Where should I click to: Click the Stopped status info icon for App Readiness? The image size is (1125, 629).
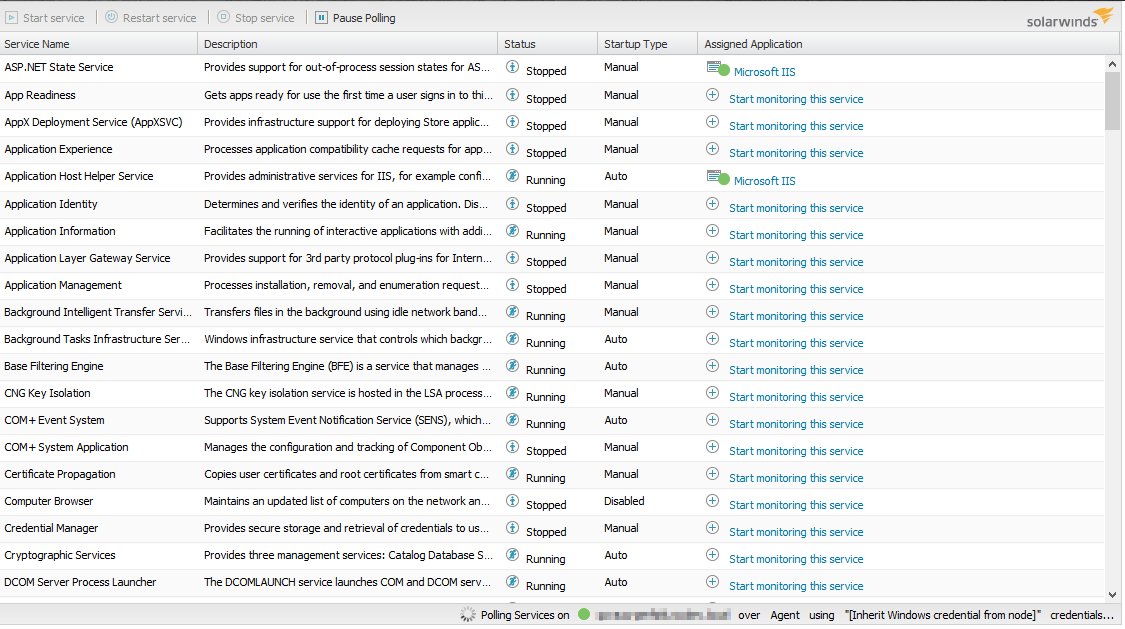[510, 95]
